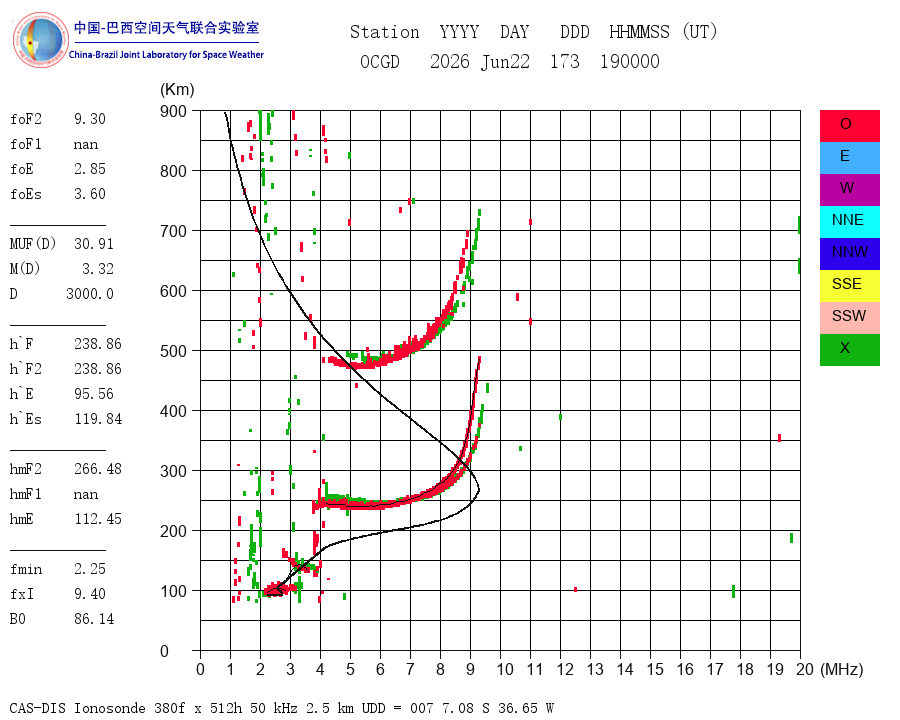This screenshot has height=720, width=900.
Task: Select the cyan NNE legend swatch
Action: [x=849, y=222]
